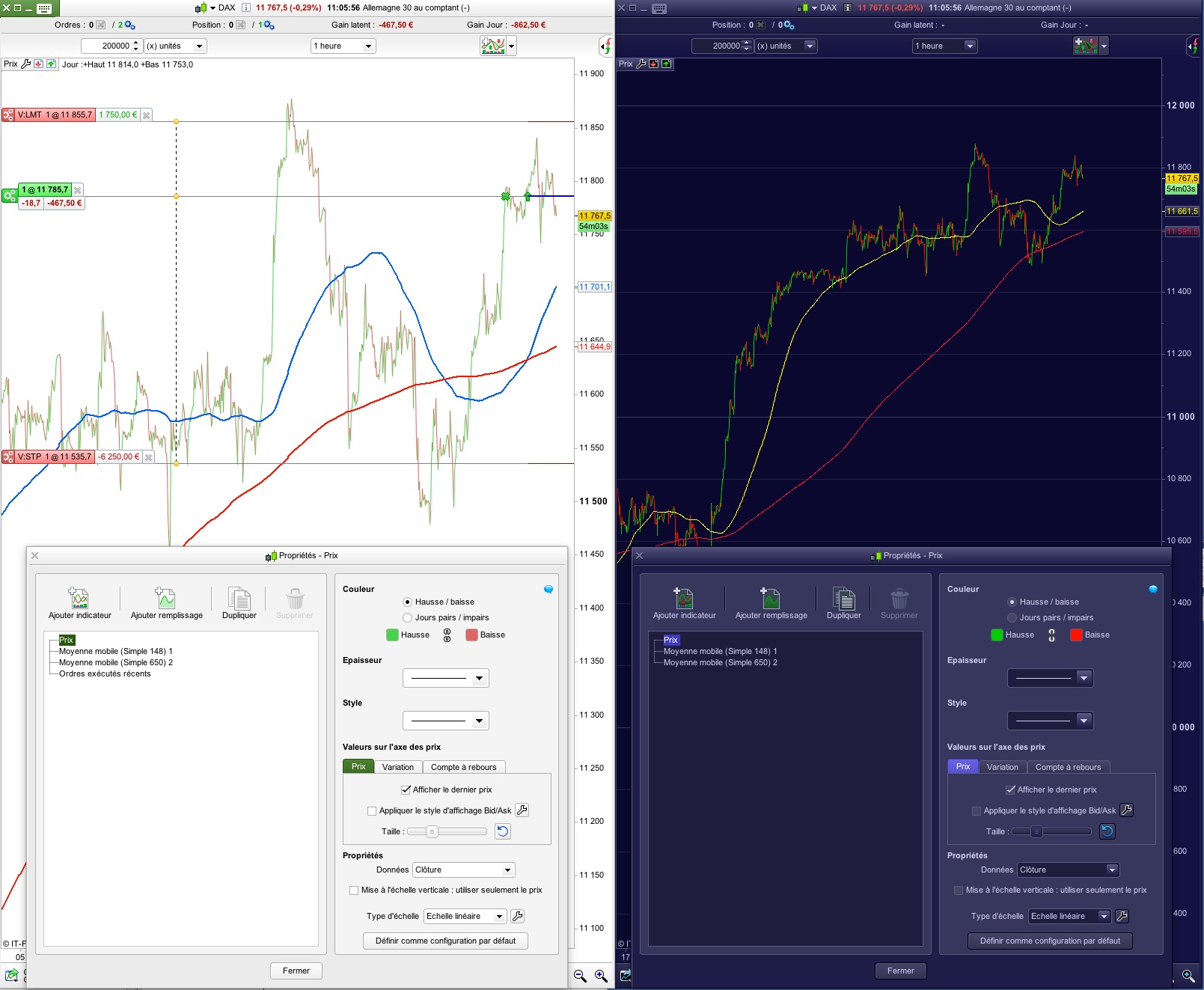Screen dimensions: 1204x990
Task: Open the 1 heure timeframe dropdown in the right window
Action: click(x=944, y=46)
